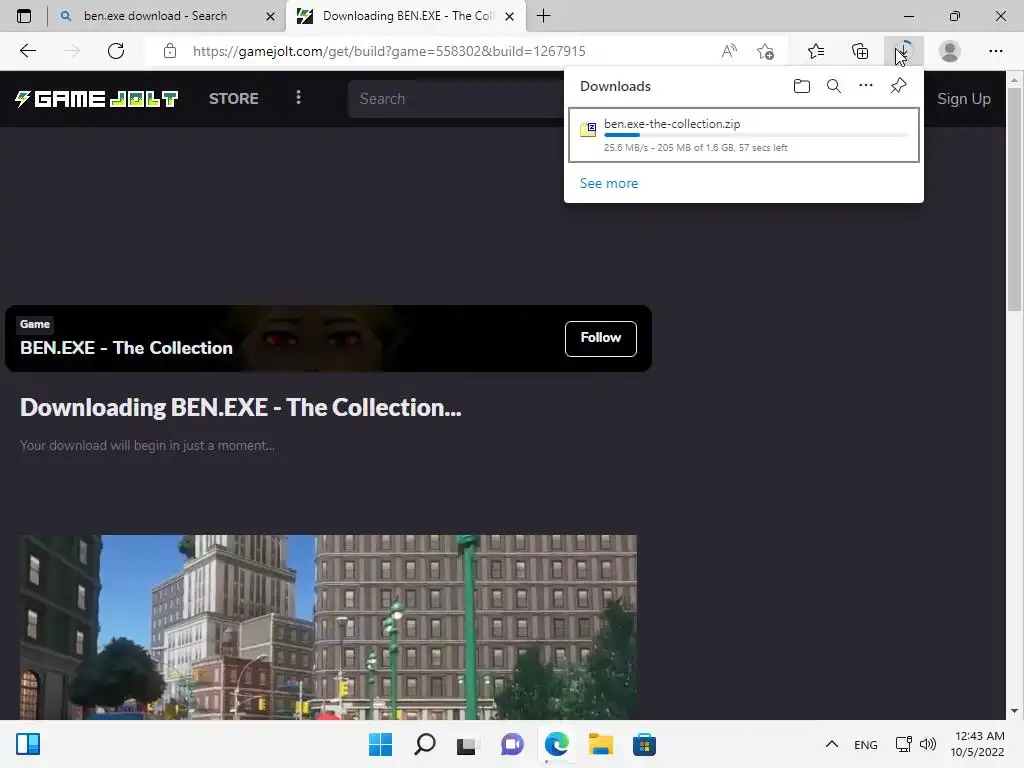
Task: Click the city screenshot thumbnail
Action: click(328, 627)
